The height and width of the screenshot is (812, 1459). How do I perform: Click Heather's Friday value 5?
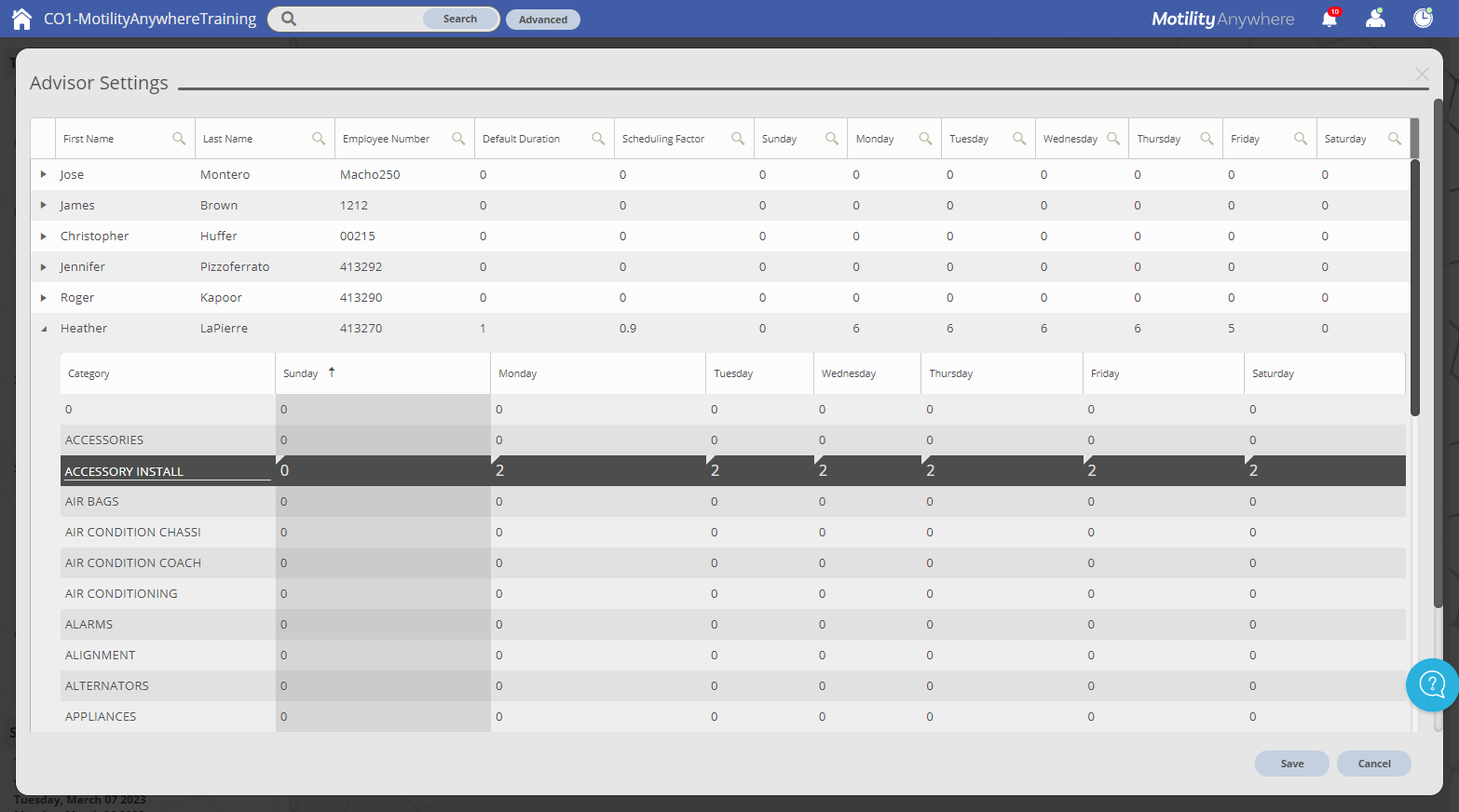1231,329
